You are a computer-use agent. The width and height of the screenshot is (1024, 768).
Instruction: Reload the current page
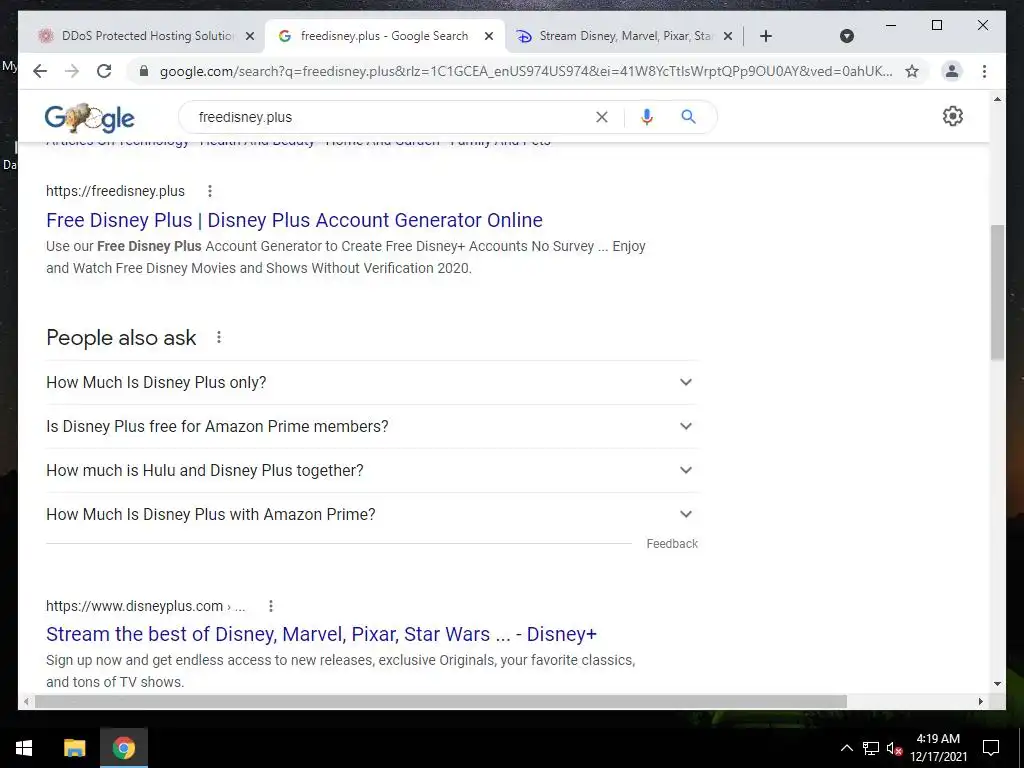pyautogui.click(x=104, y=71)
